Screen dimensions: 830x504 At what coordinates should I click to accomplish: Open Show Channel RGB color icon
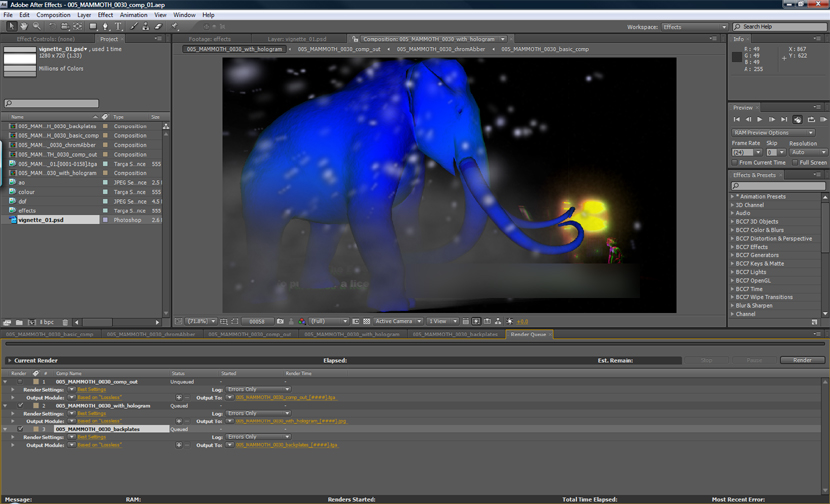tap(302, 321)
